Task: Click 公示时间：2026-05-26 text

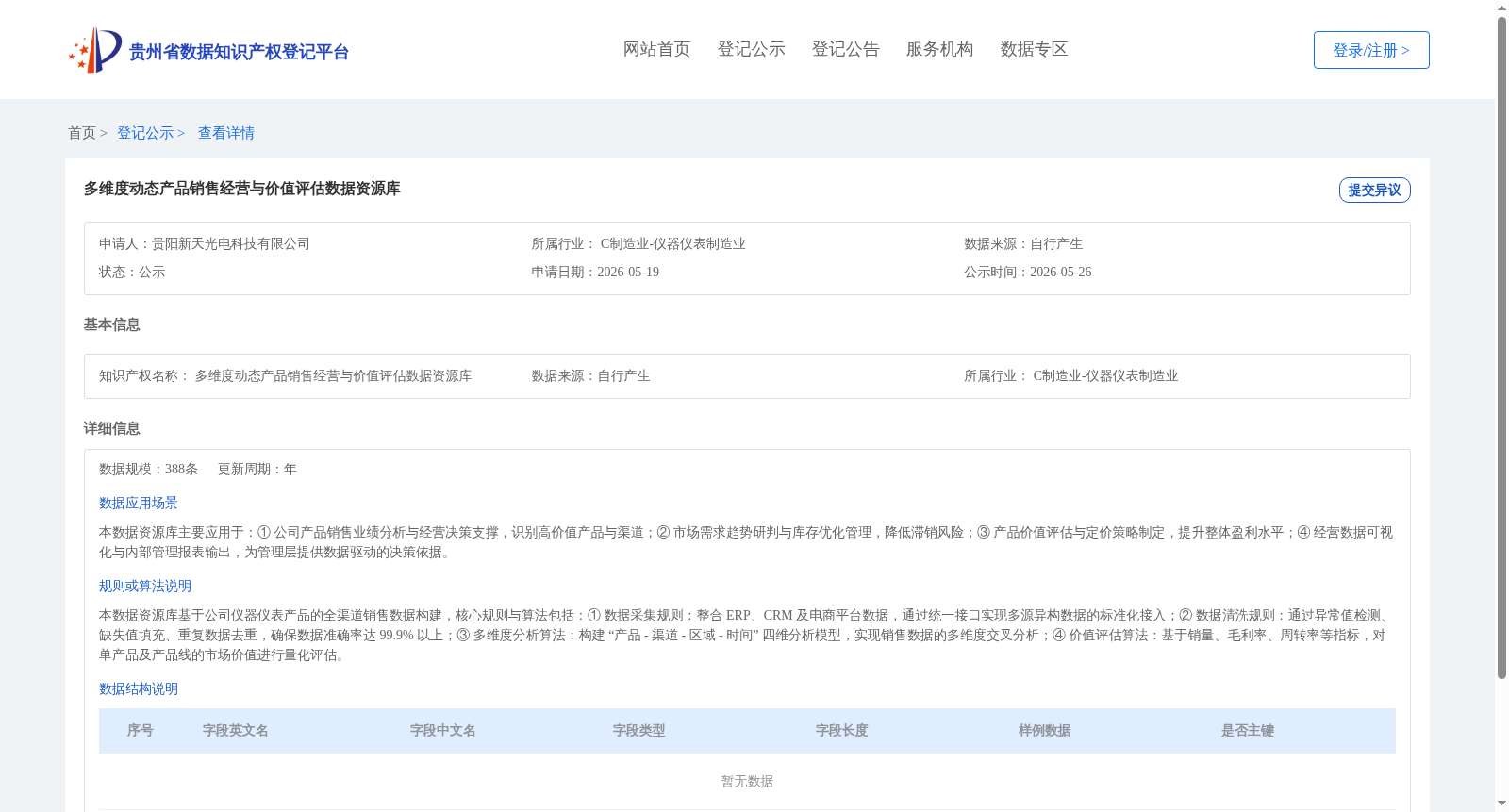Action: (1028, 272)
